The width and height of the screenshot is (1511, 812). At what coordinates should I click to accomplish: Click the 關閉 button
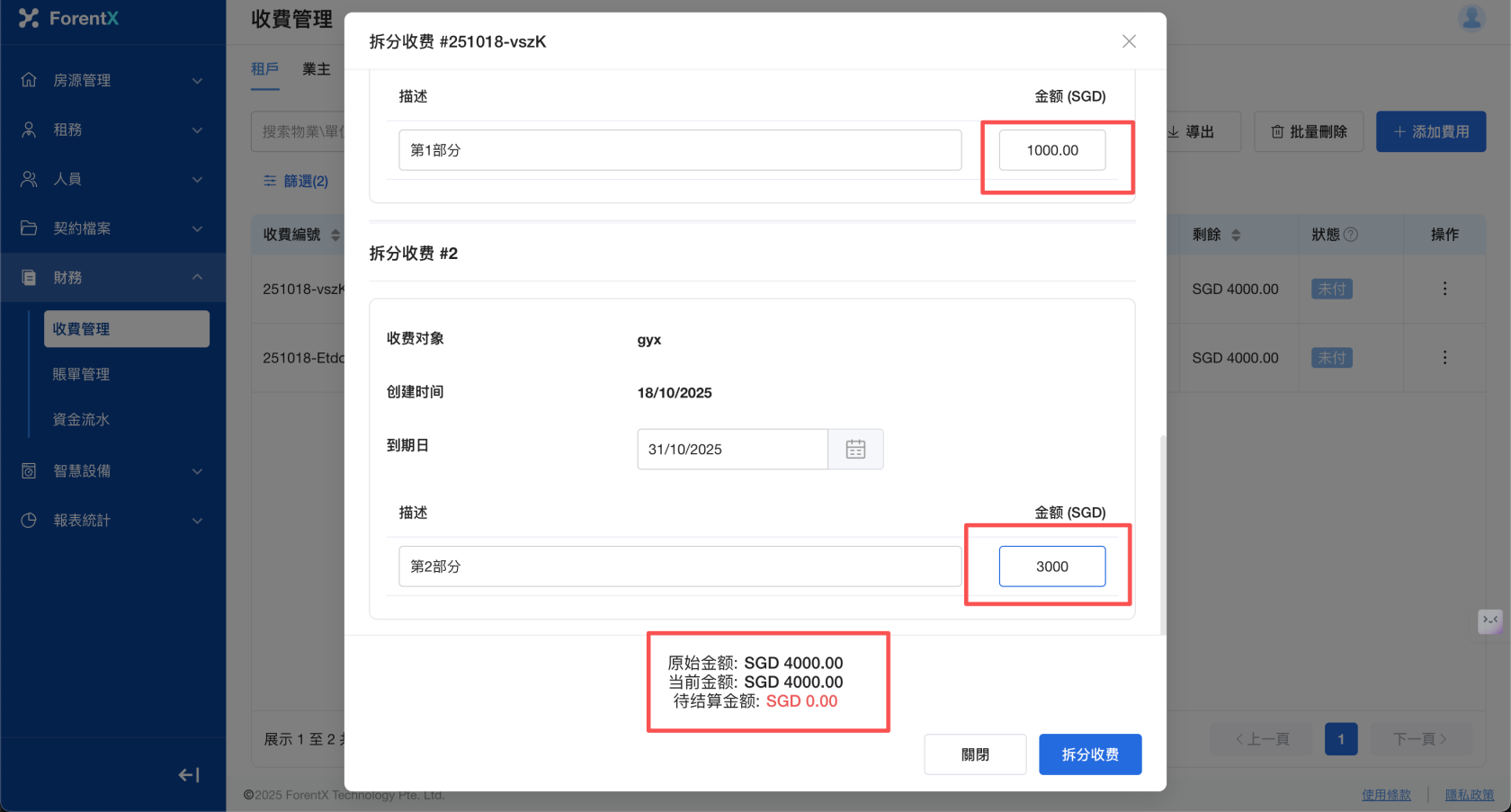975,754
